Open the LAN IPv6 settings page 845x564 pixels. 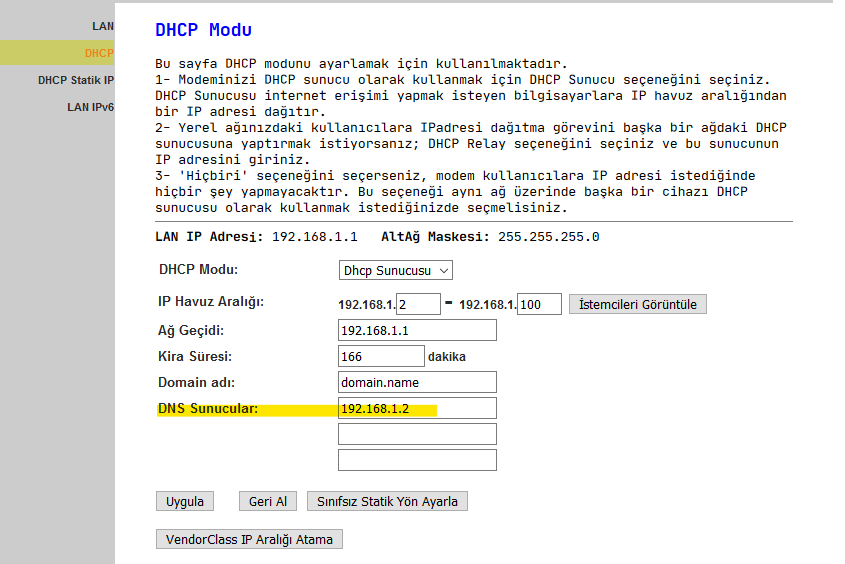(x=90, y=107)
